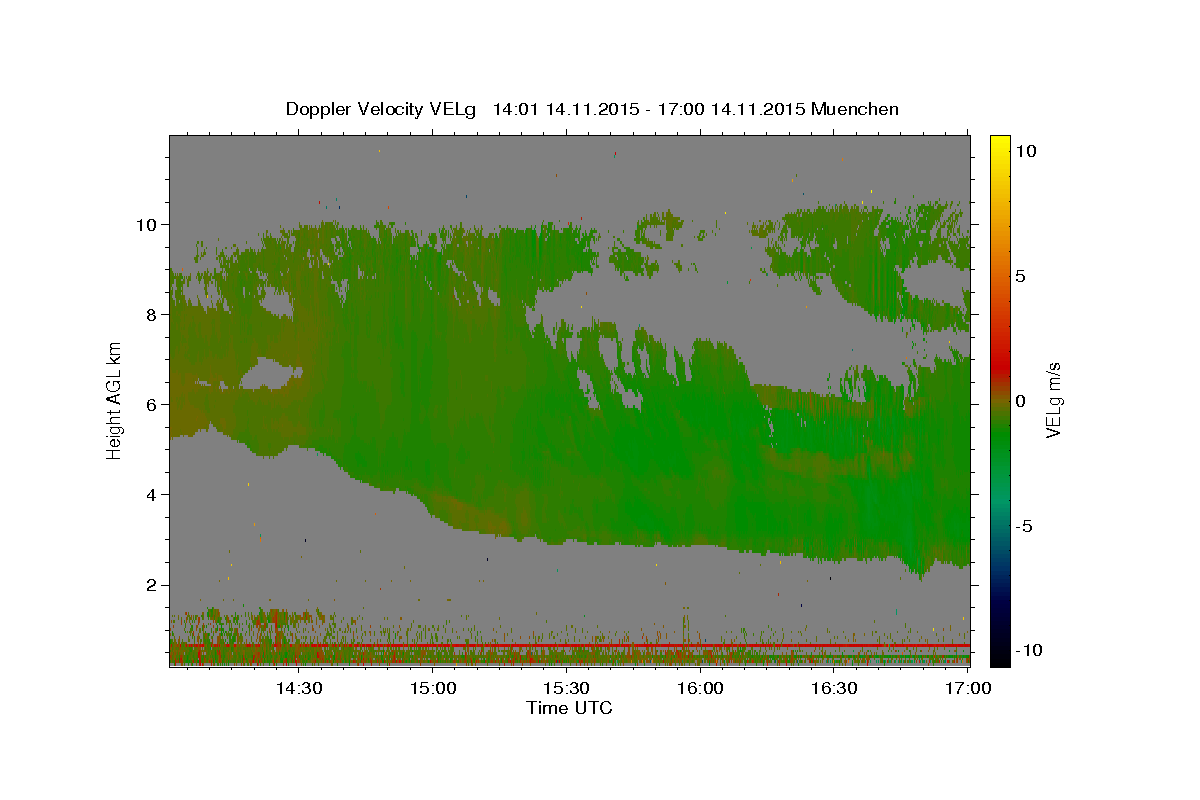Click the 'Time UTC' axis label
Image resolution: width=1200 pixels, height=800 pixels.
coord(569,708)
